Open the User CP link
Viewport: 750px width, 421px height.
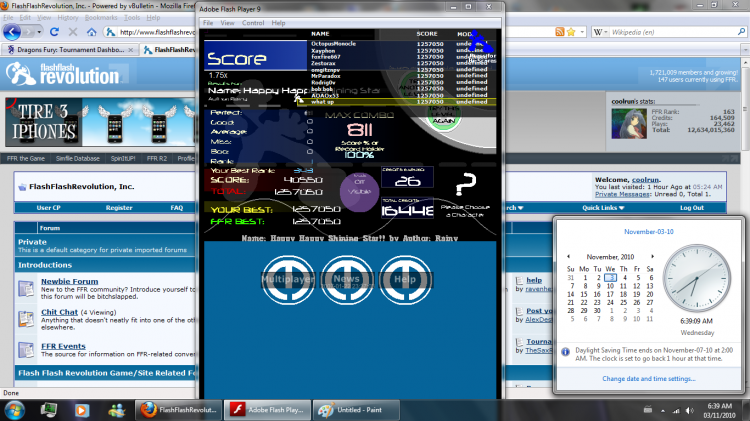pos(48,208)
